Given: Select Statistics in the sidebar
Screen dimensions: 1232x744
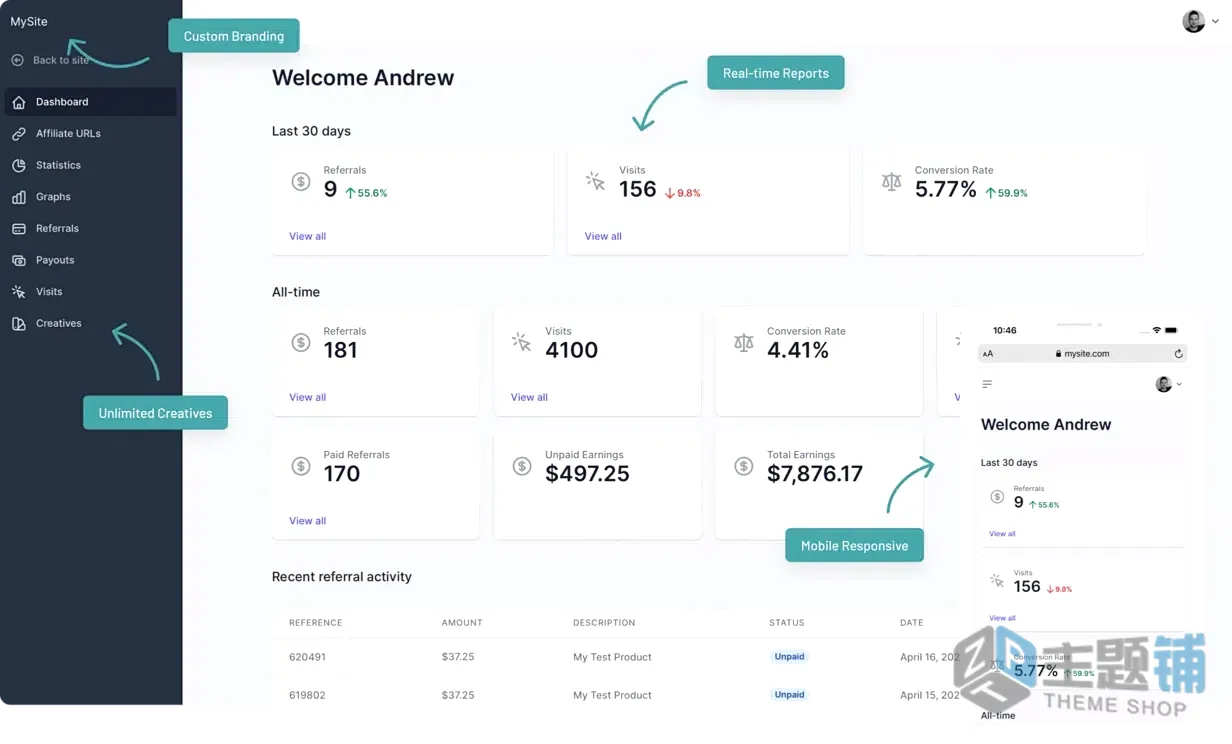Looking at the screenshot, I should [x=91, y=165].
